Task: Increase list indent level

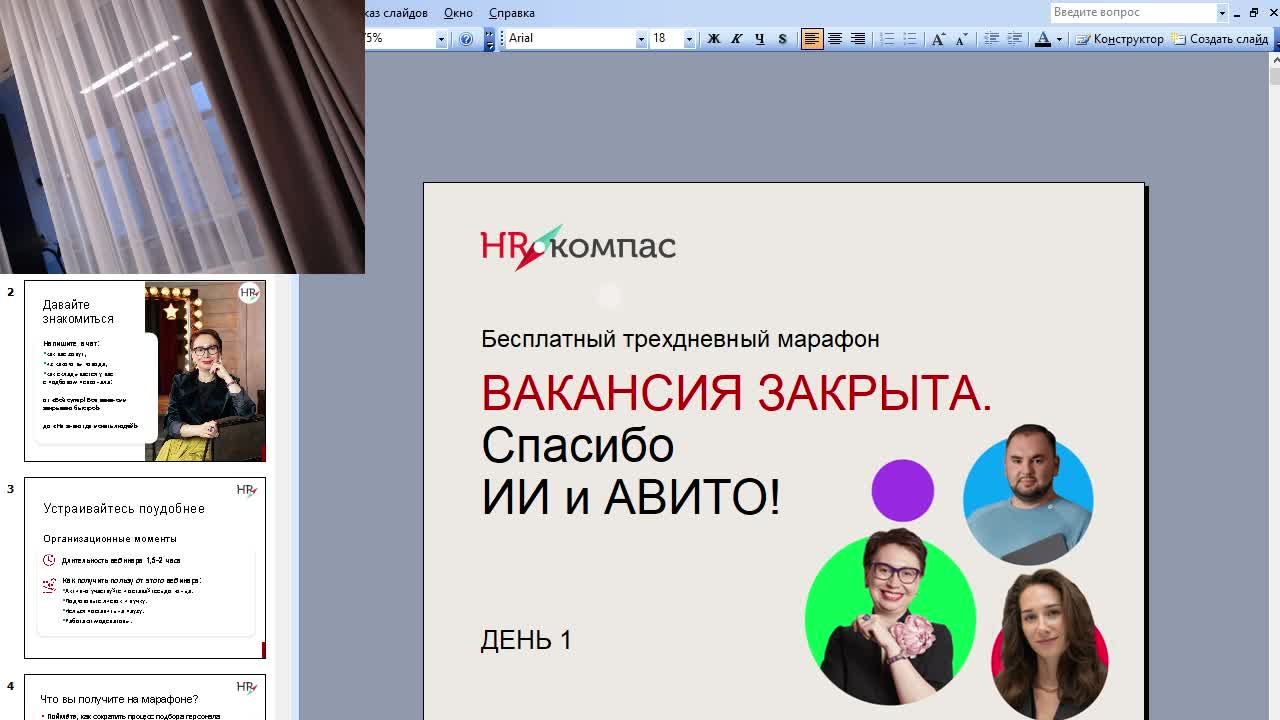Action: pos(1014,39)
